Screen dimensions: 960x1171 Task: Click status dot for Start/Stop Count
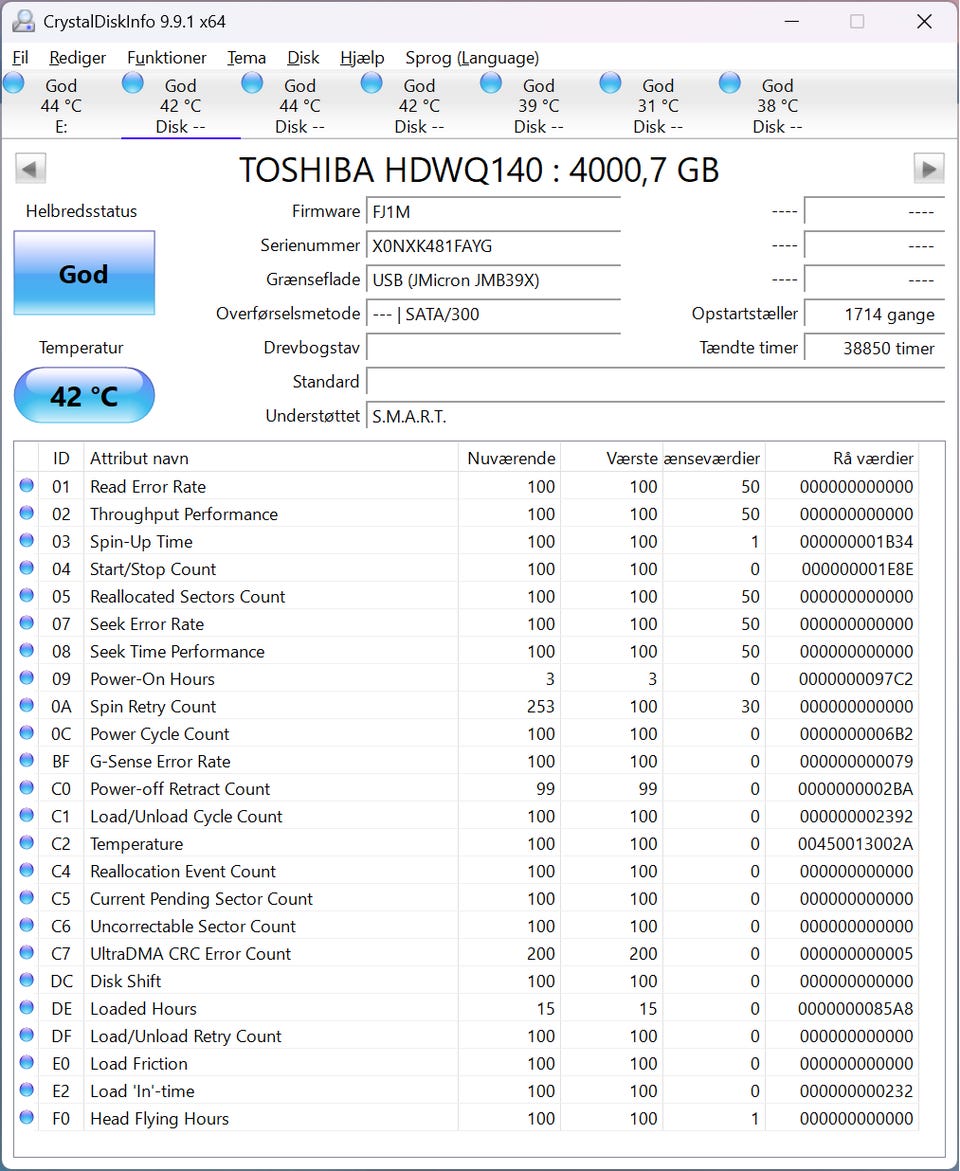(27, 568)
